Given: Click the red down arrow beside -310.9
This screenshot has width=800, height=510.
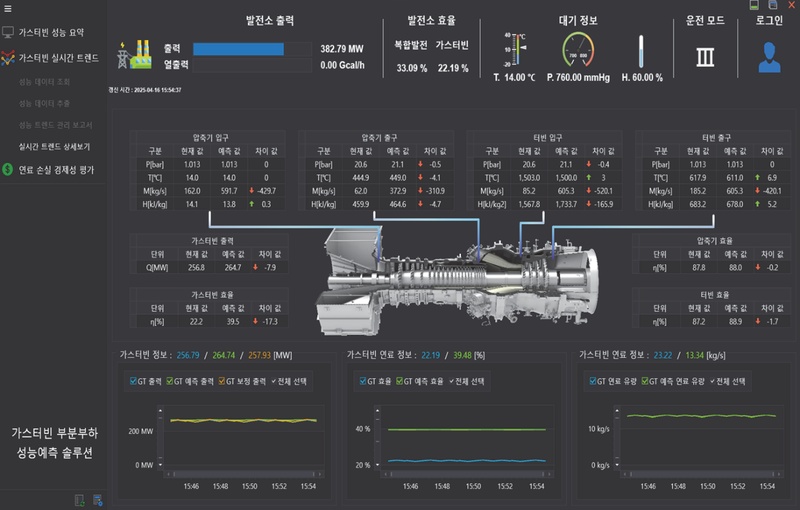Looking at the screenshot, I should [x=420, y=191].
